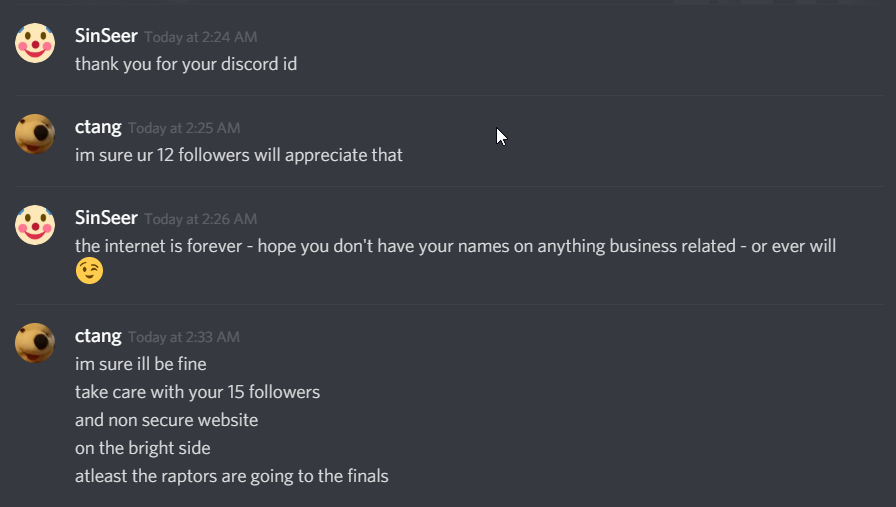Select message 'im sure ill be fine'
The width and height of the screenshot is (896, 507).
[x=141, y=364]
